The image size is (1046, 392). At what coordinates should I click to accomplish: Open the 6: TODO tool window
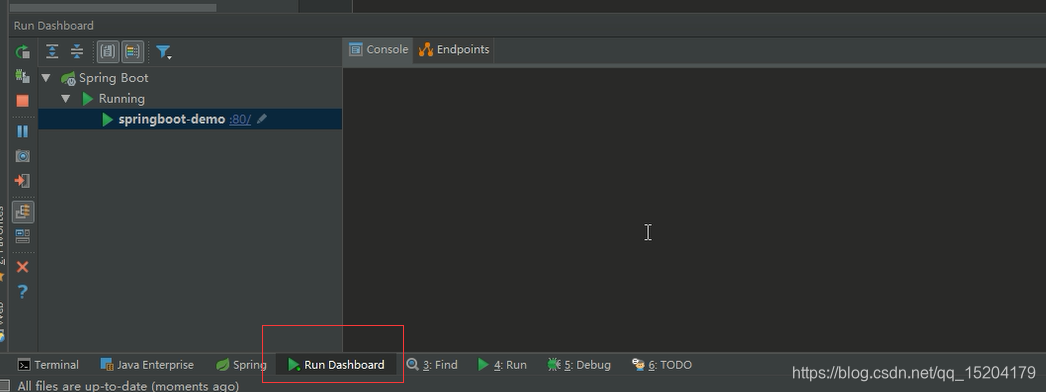click(x=662, y=365)
